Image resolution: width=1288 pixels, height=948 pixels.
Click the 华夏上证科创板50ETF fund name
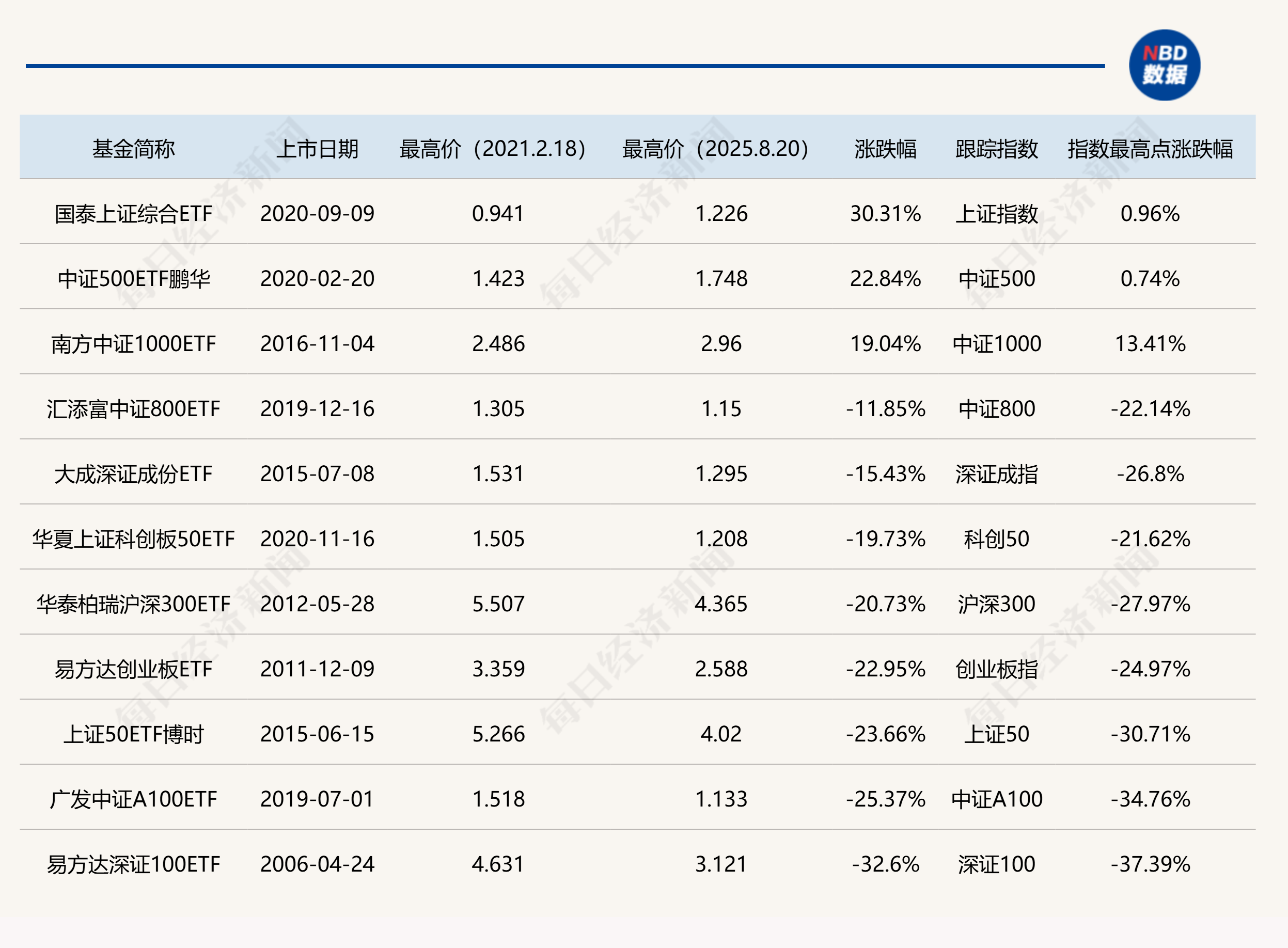coord(133,539)
